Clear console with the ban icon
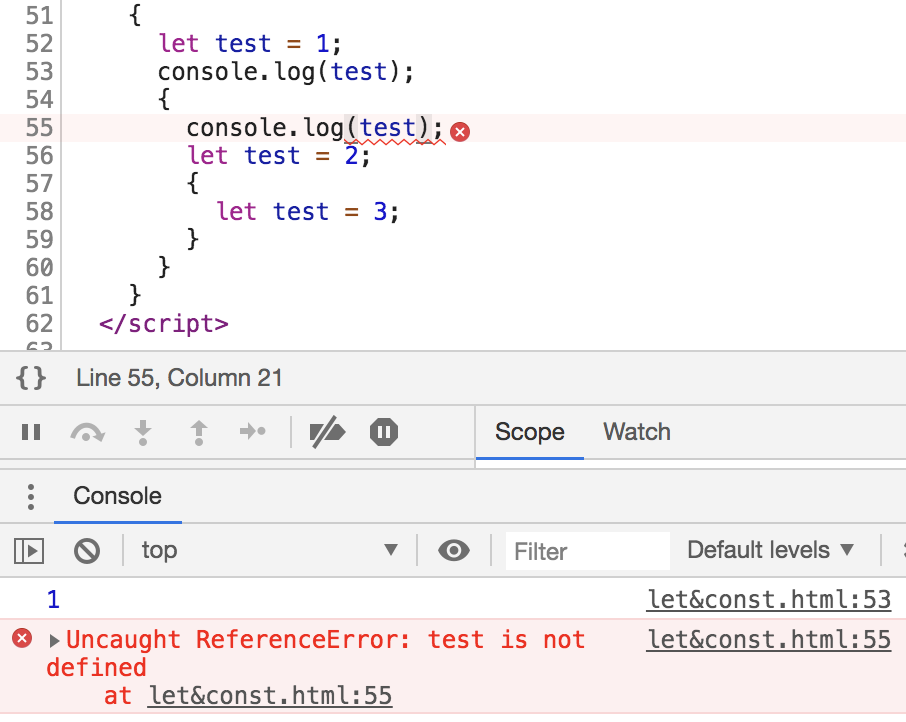This screenshot has height=722, width=906. tap(87, 550)
